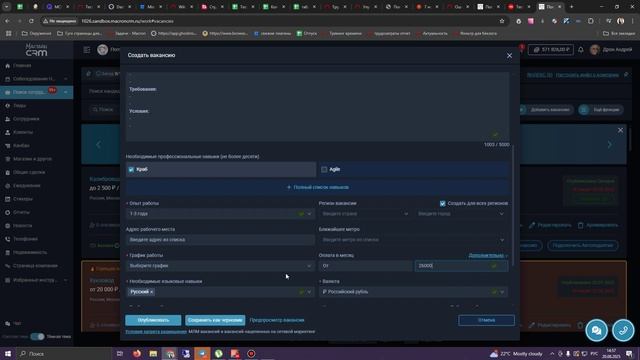Open Стикеры icon in sidebar
640x360 pixels.
click(7, 199)
